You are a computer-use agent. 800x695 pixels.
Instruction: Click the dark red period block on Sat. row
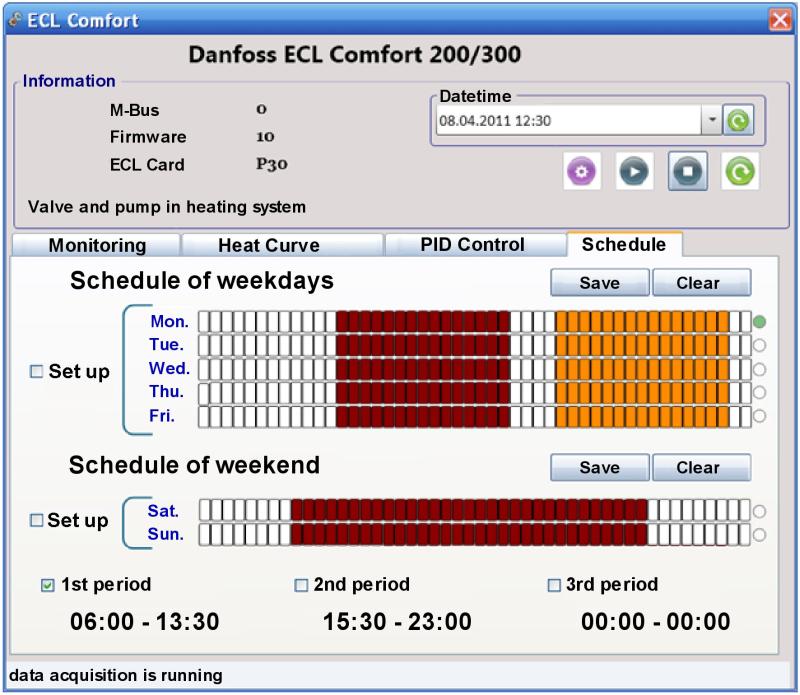469,510
